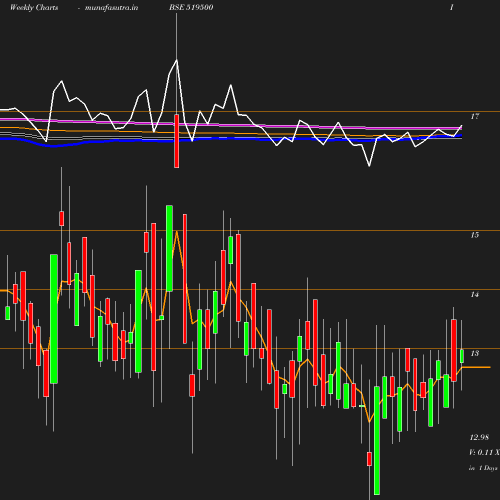Click the lowest green candle at the chart bottom

377,440
